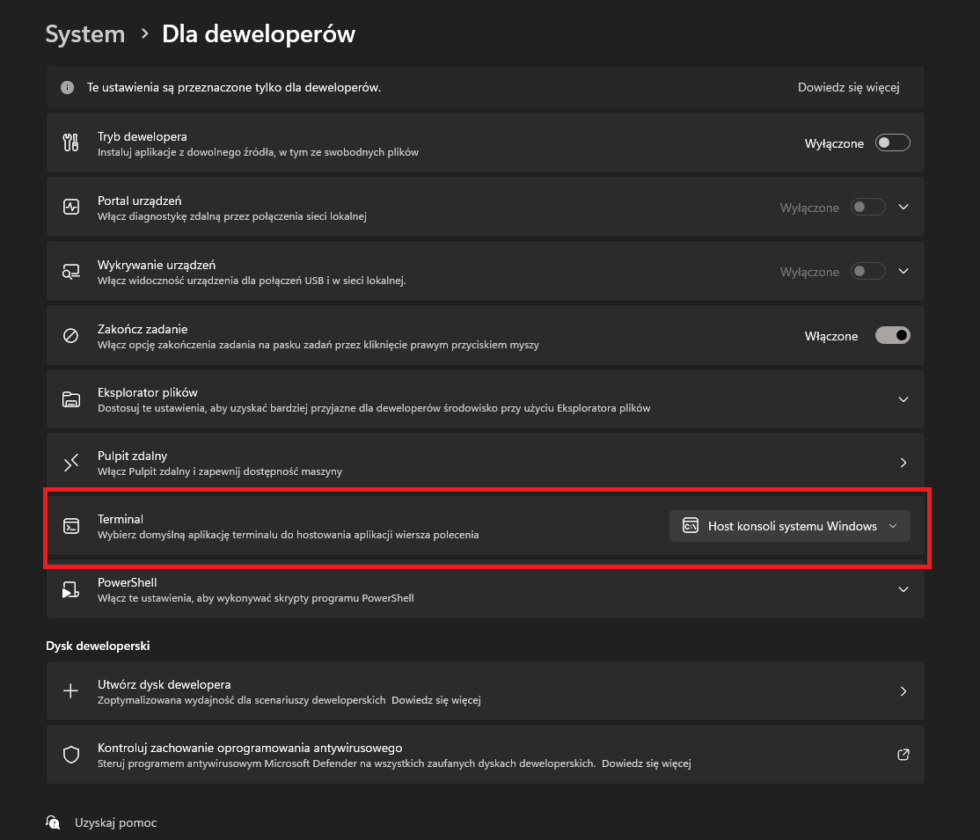The width and height of the screenshot is (980, 840).
Task: Click the plus icon for Utwórz dysk dewelopera
Action: [71, 691]
